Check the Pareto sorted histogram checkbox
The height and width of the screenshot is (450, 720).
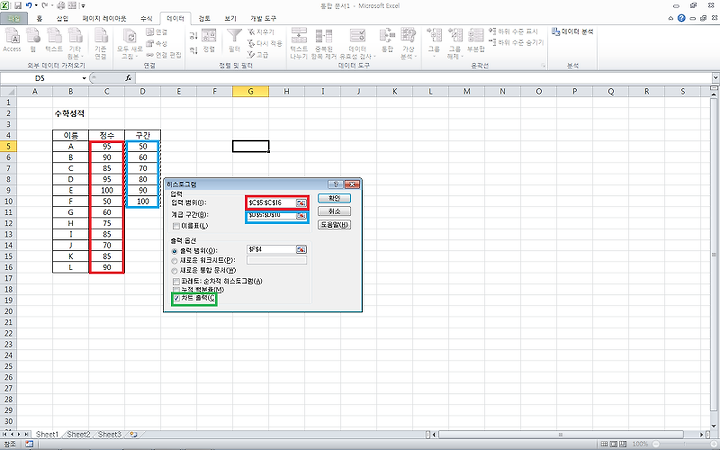click(176, 281)
